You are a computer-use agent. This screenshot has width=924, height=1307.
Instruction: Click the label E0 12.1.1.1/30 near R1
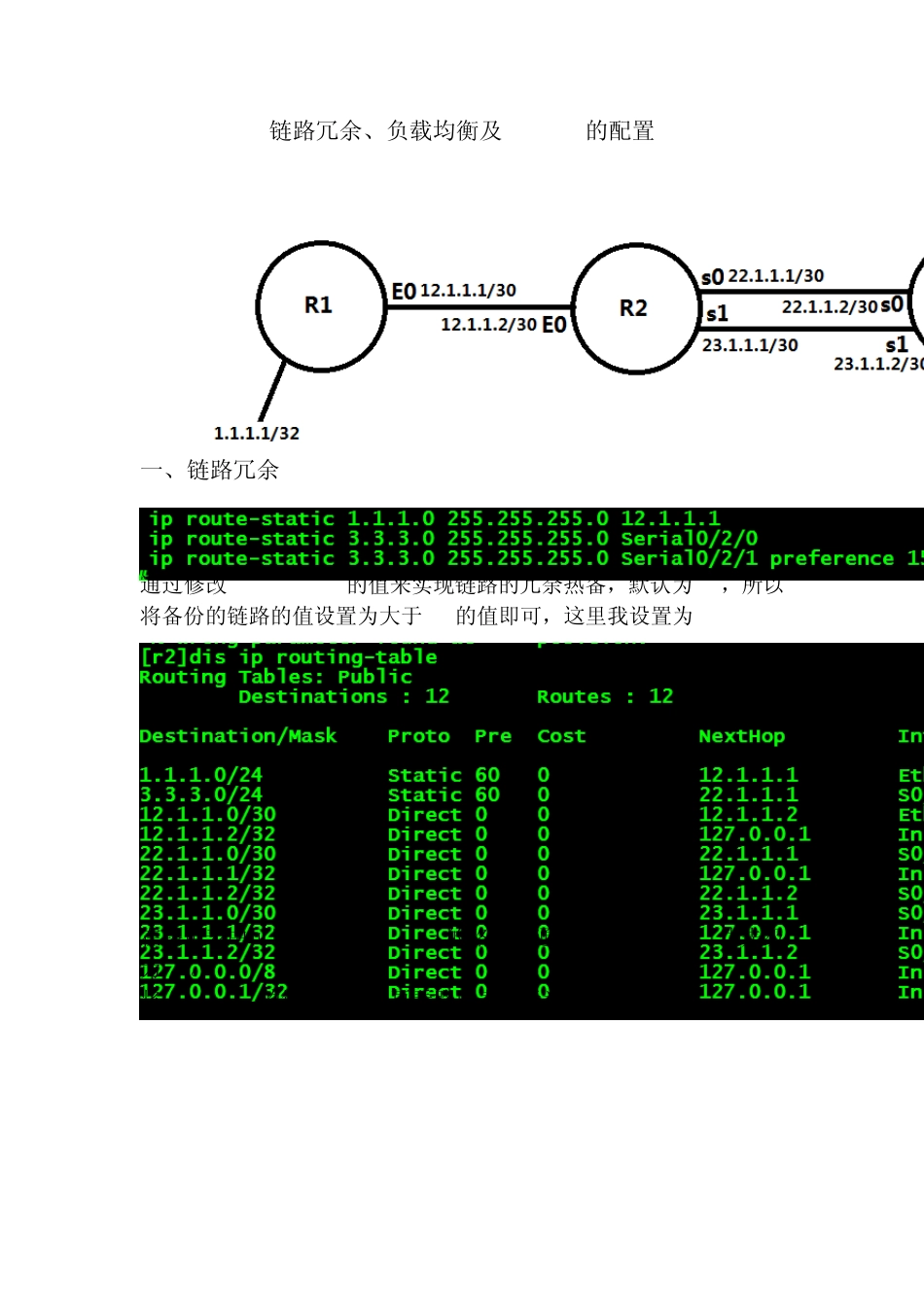tap(453, 291)
